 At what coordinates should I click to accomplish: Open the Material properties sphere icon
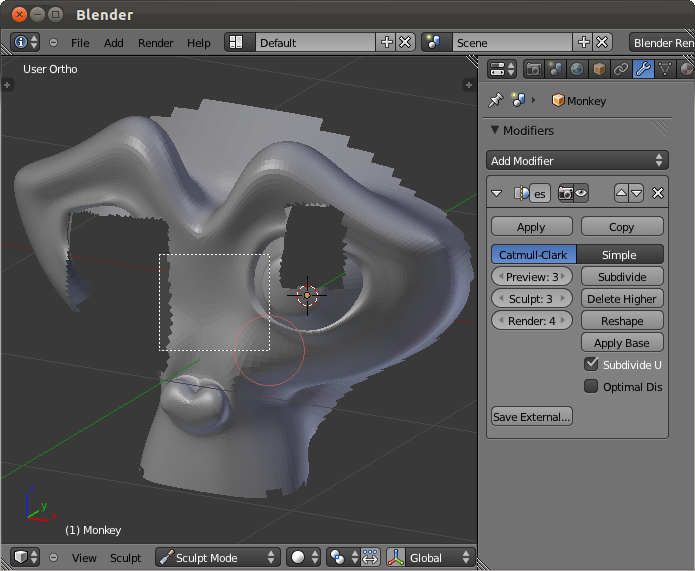point(686,69)
